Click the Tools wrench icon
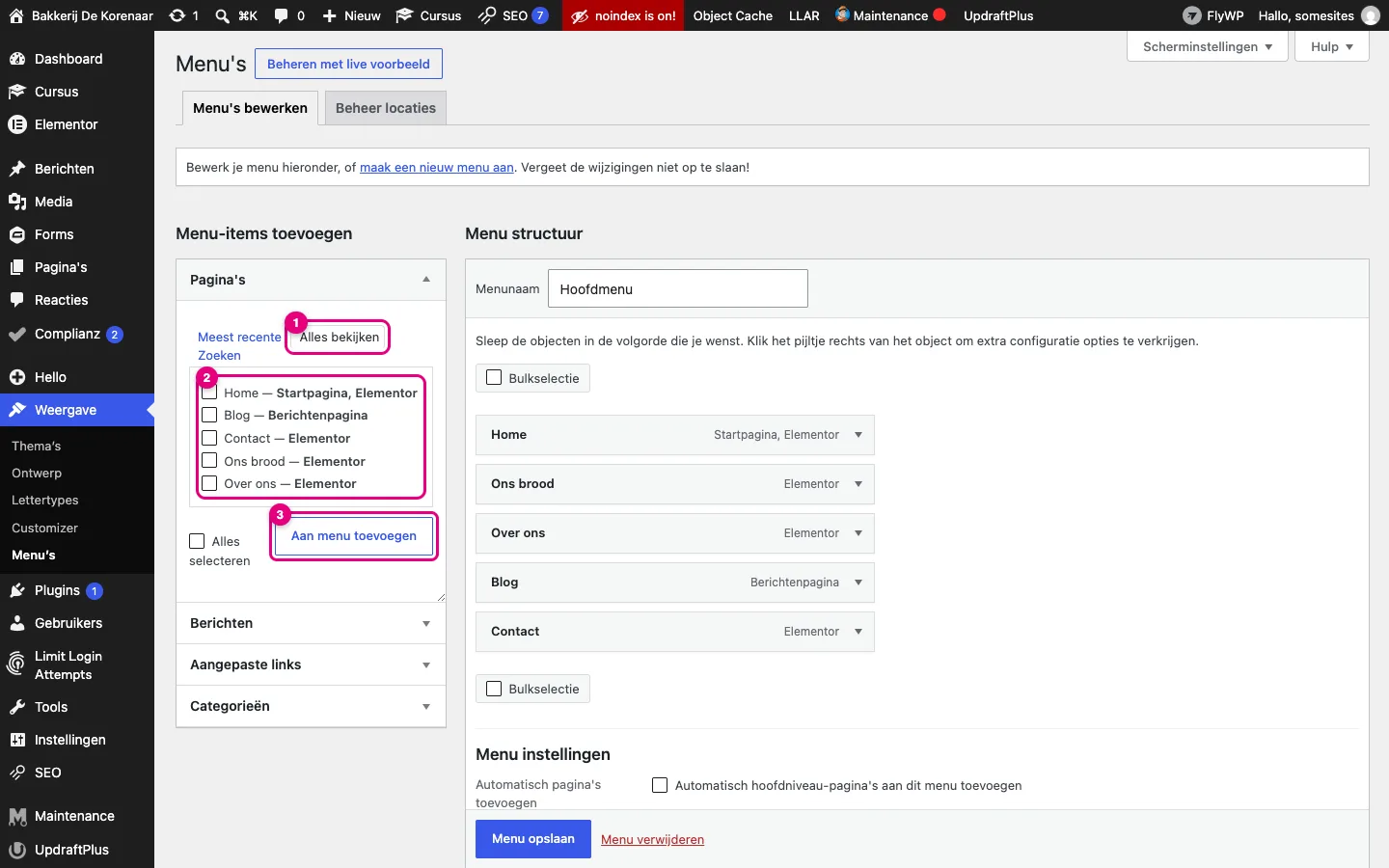The image size is (1389, 868). click(17, 707)
